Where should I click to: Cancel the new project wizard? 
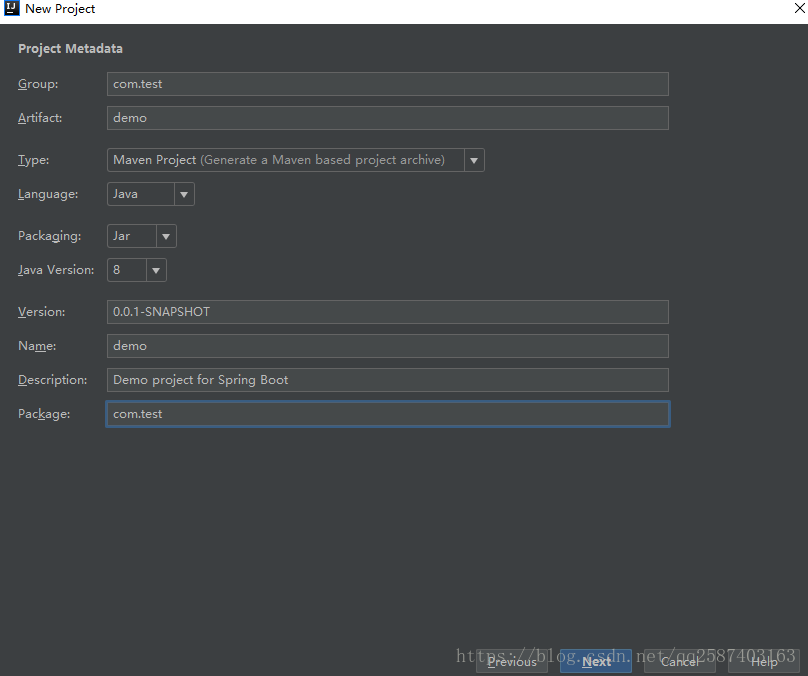(680, 661)
